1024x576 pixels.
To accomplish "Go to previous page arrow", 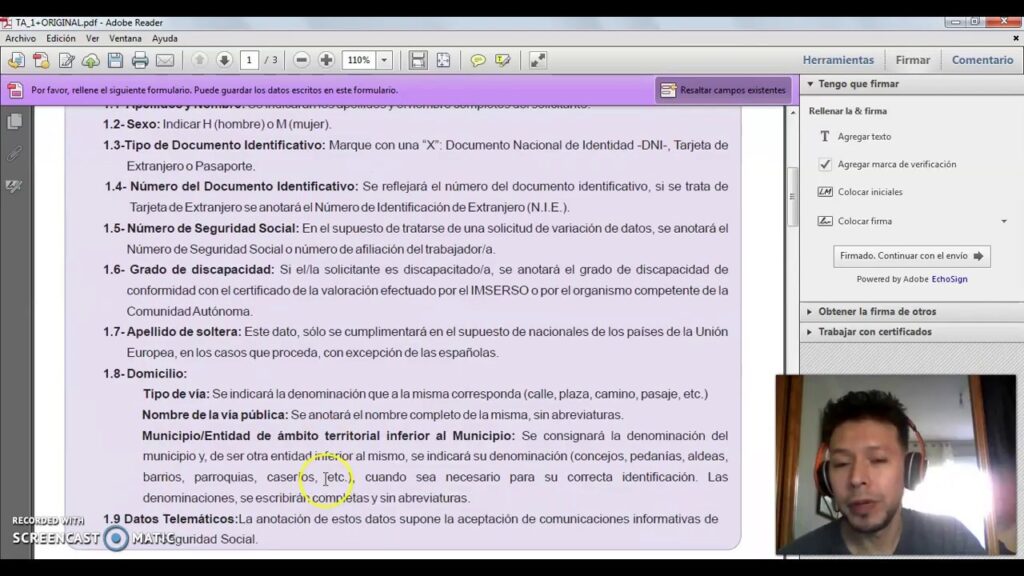I will click(x=199, y=60).
